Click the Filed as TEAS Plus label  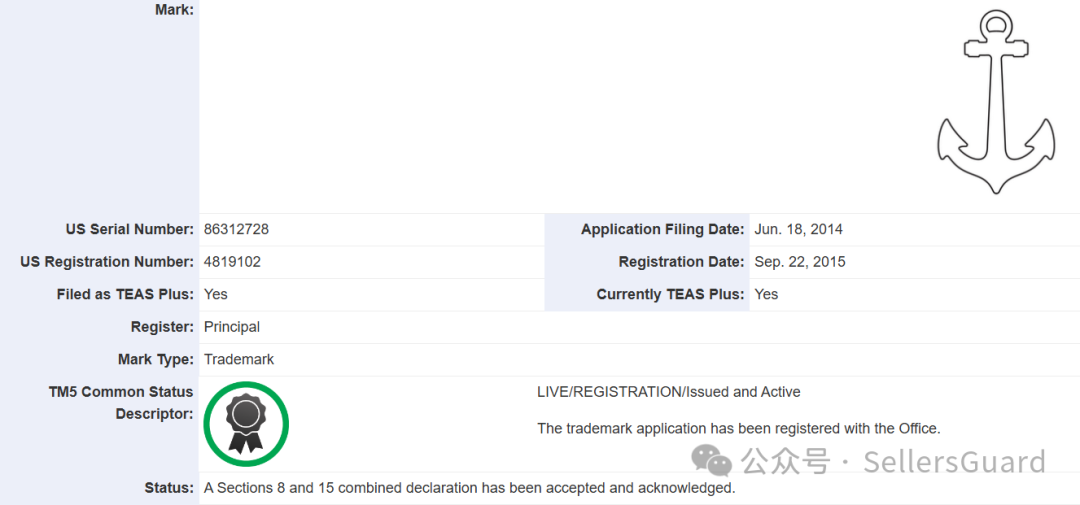click(x=125, y=294)
